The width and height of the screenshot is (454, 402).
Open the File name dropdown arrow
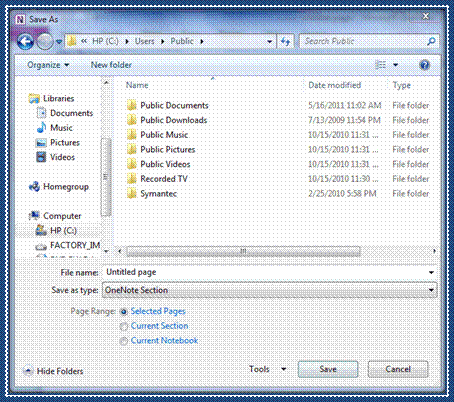[x=431, y=272]
